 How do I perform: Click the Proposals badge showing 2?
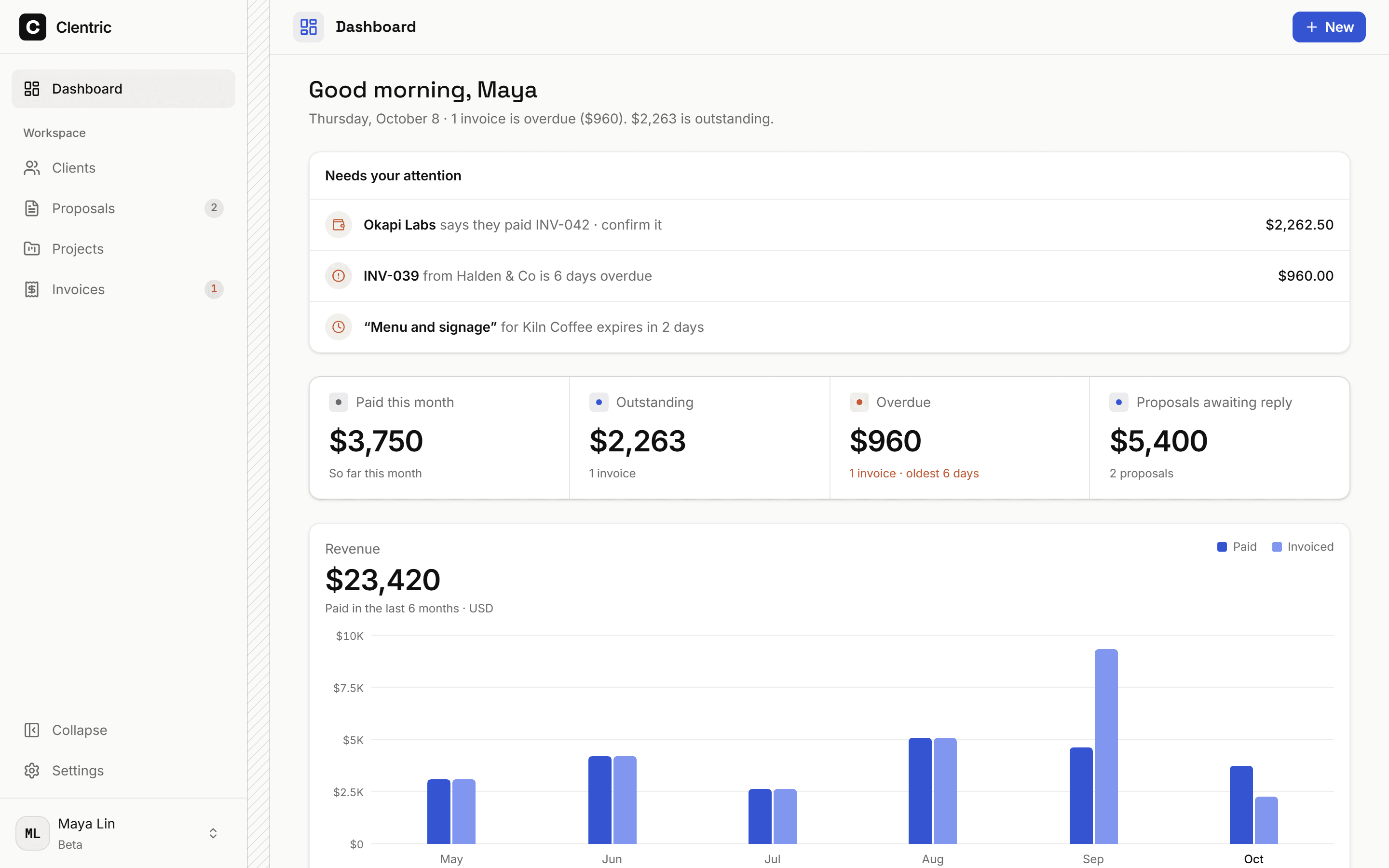tap(214, 208)
